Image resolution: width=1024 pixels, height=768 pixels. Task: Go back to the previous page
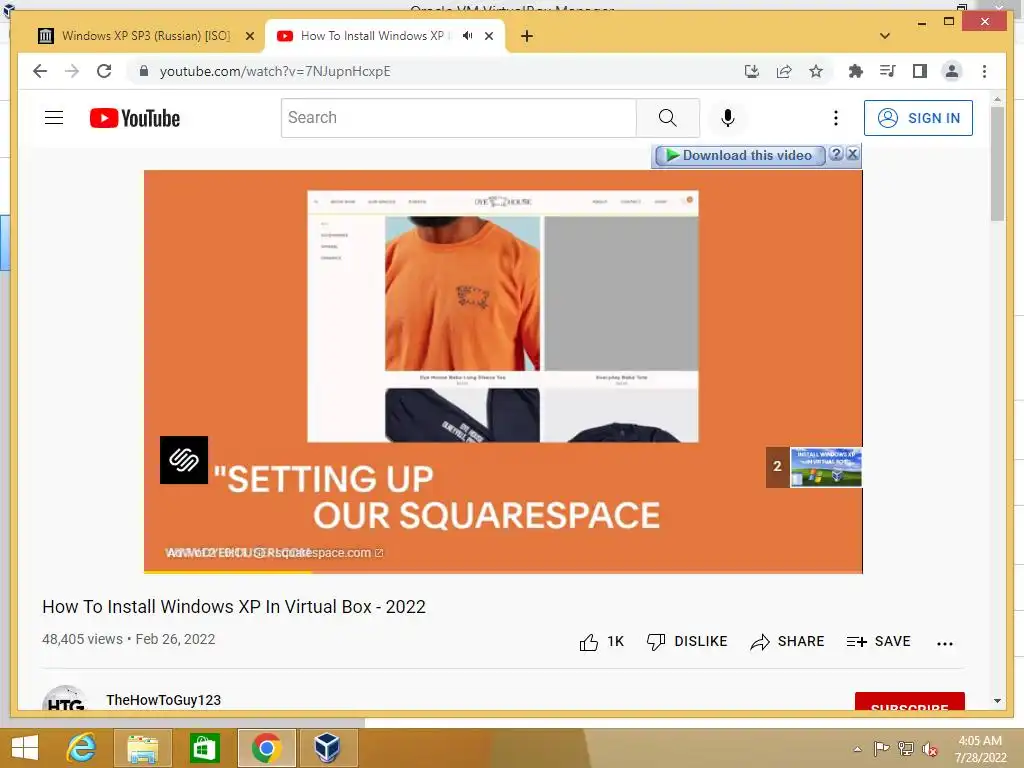(x=40, y=71)
